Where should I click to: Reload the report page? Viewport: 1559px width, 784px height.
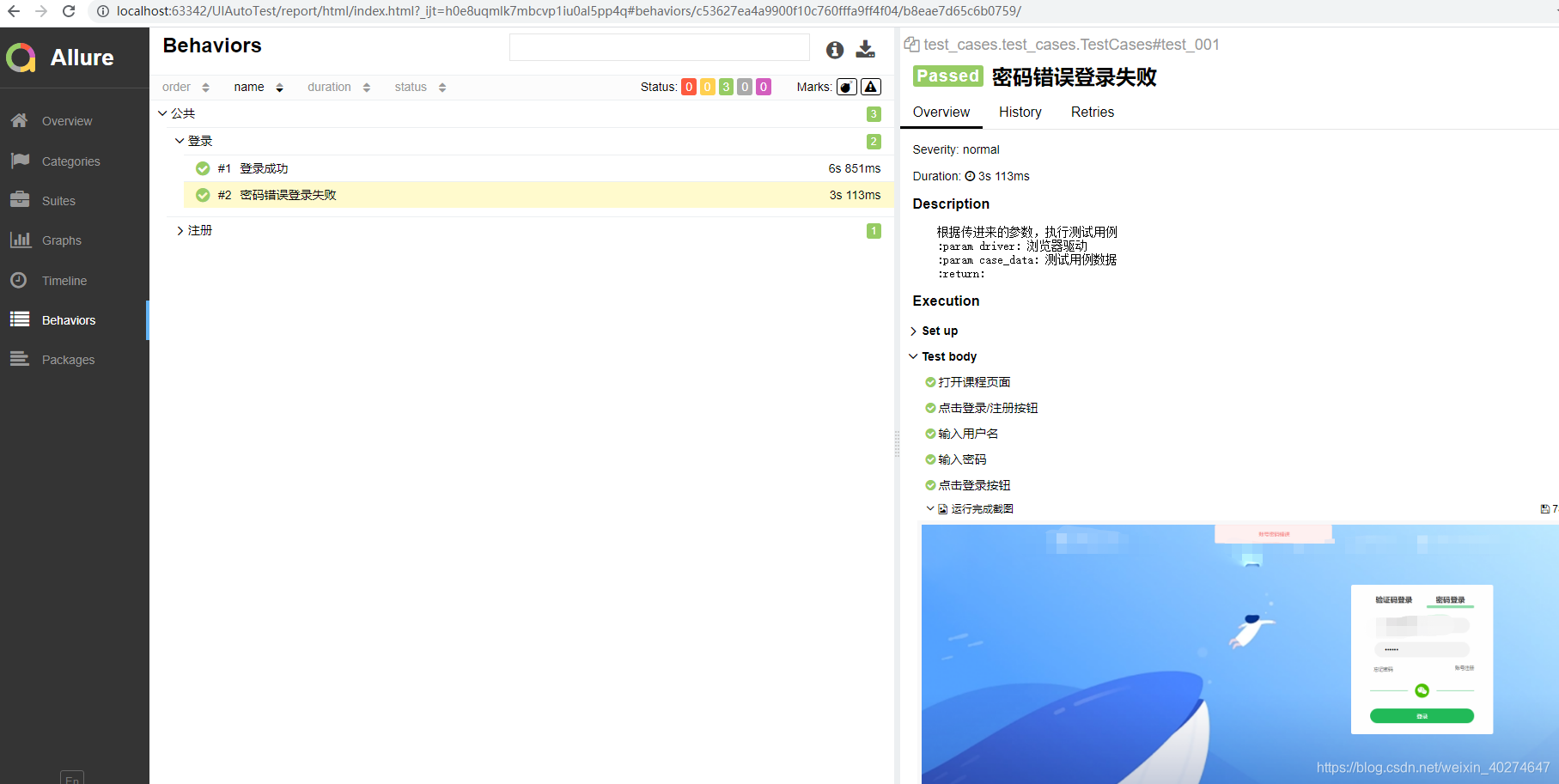(x=69, y=11)
